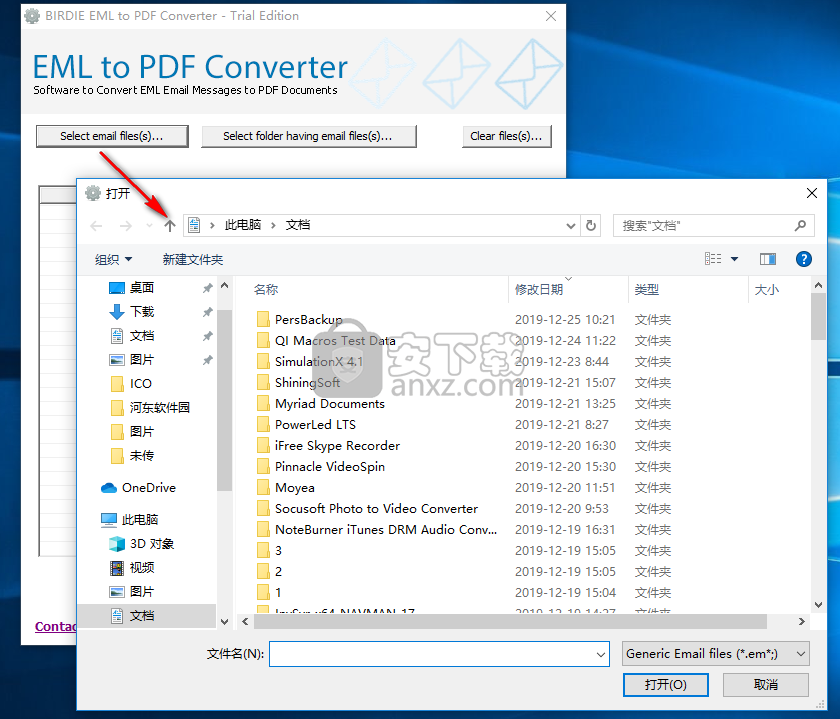Screen dimensions: 840x719
Task: Sort by 类型 column header
Action: [647, 290]
